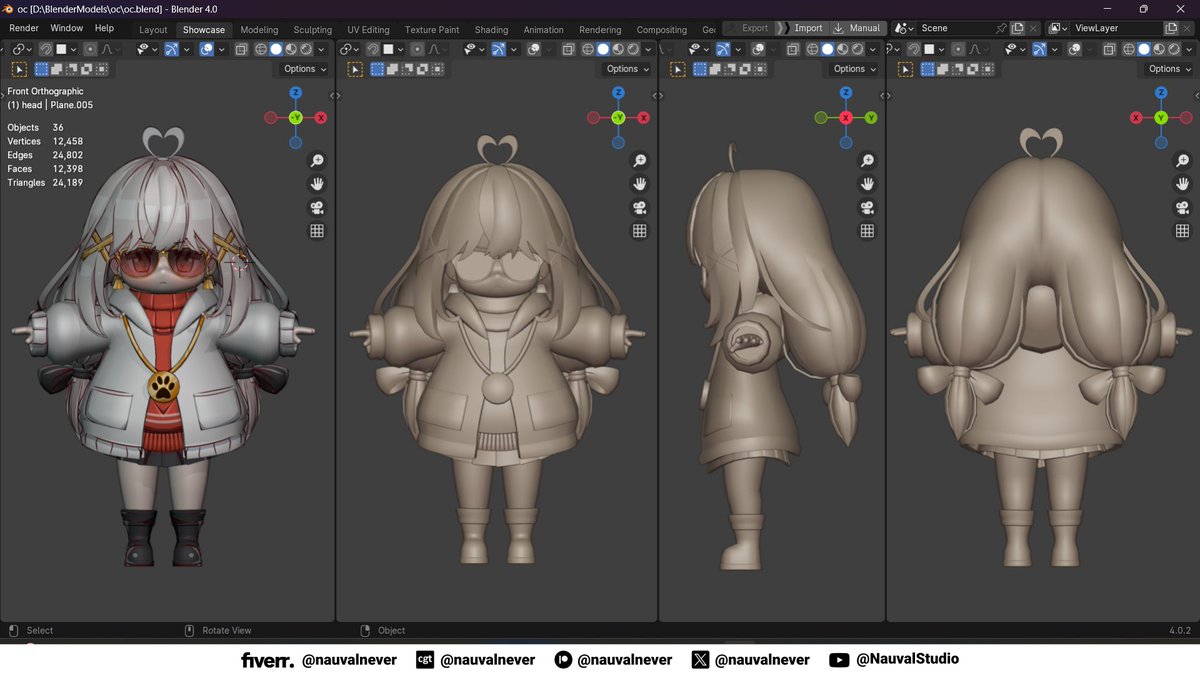This screenshot has width=1200, height=675.
Task: Switch to the UV Editing workspace tab
Action: click(368, 30)
